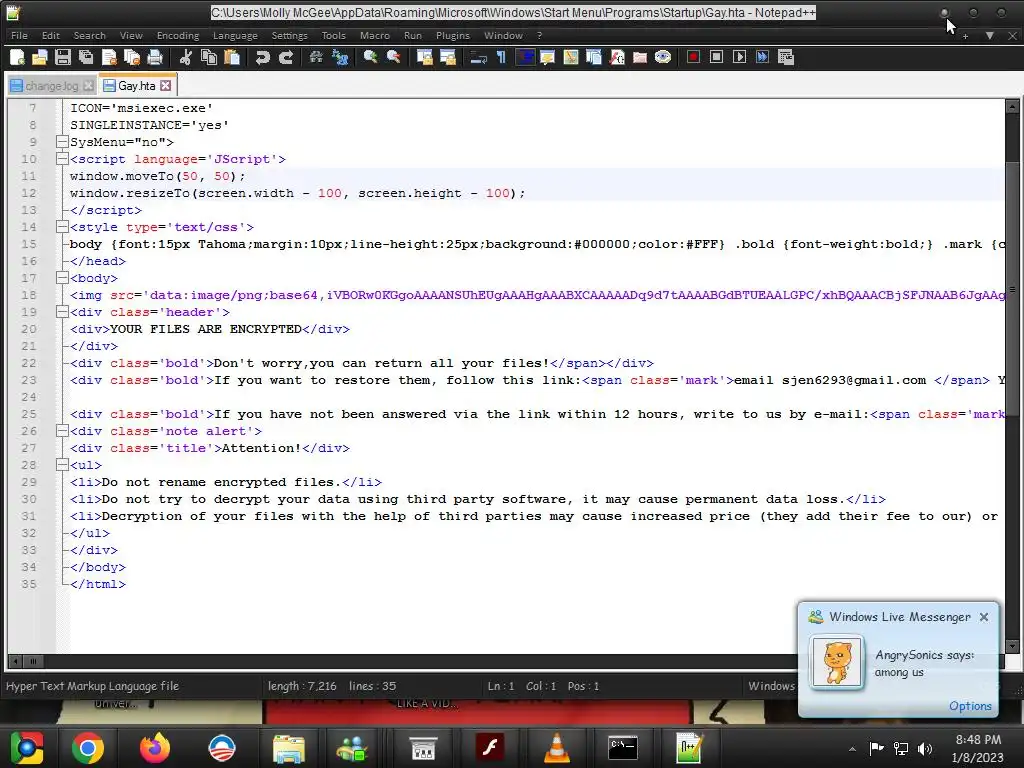Collapse the note alert div at line 26
Screen dimensions: 1024x768
(x=62, y=430)
